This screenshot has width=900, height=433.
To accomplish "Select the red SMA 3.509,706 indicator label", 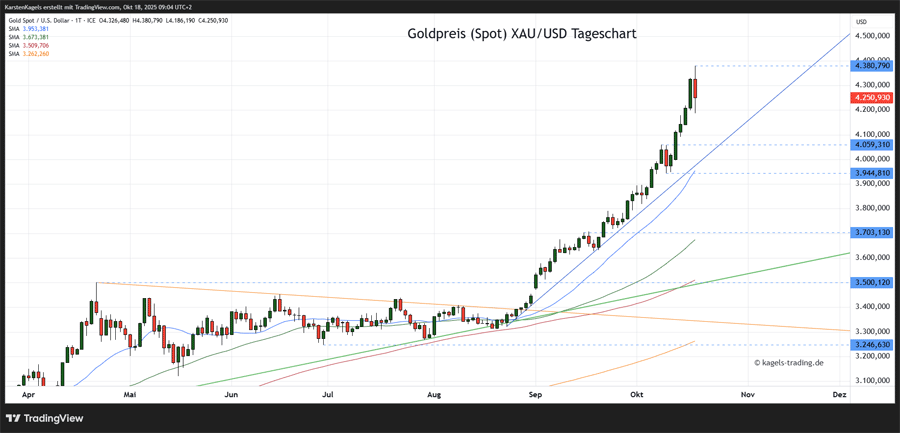I will click(x=27, y=45).
